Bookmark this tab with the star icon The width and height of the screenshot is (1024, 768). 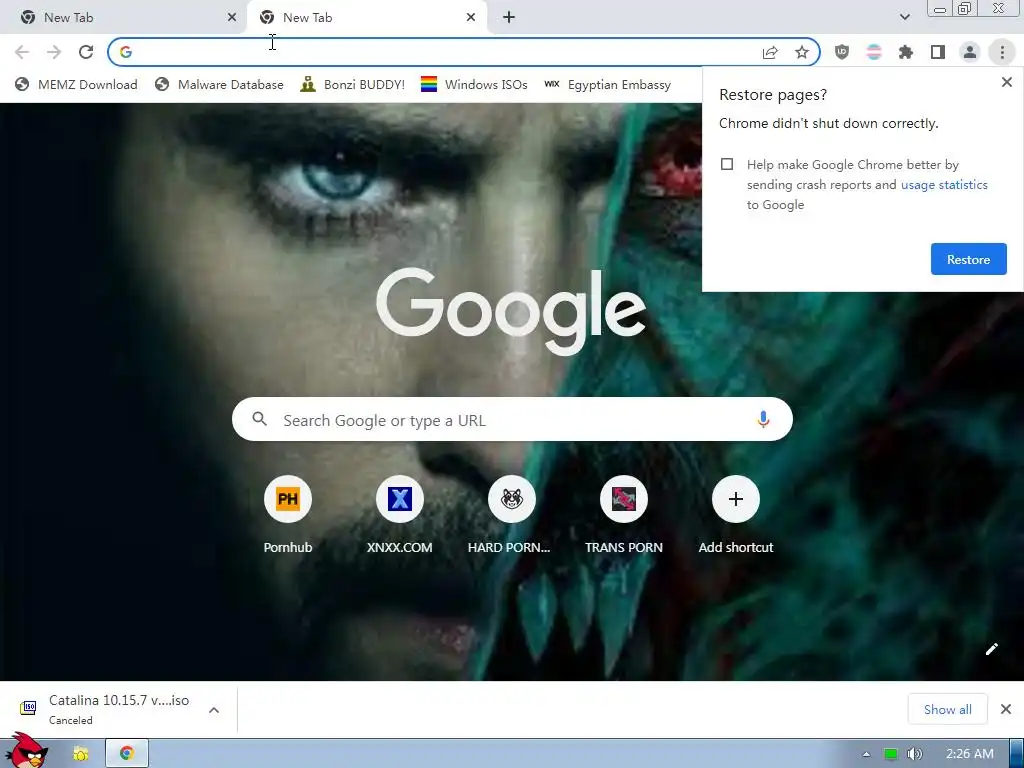pyautogui.click(x=802, y=52)
